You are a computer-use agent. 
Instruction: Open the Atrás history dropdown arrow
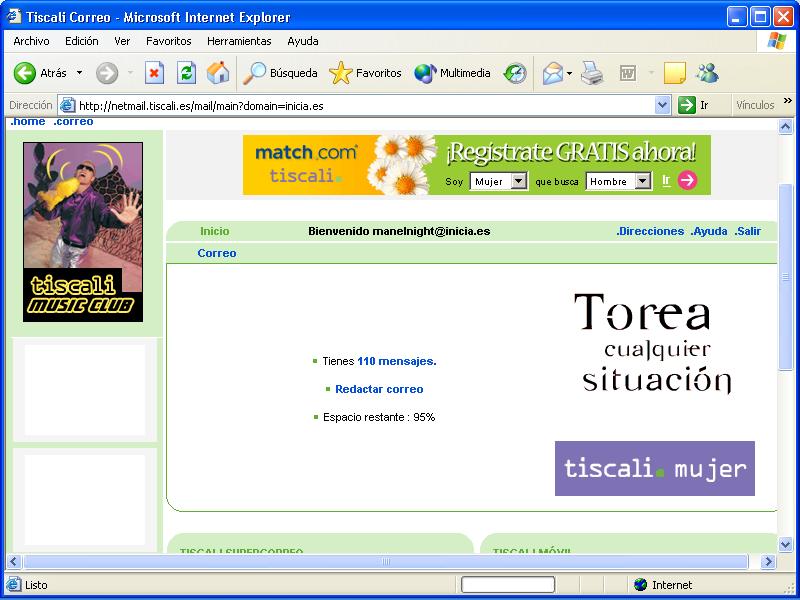point(79,73)
